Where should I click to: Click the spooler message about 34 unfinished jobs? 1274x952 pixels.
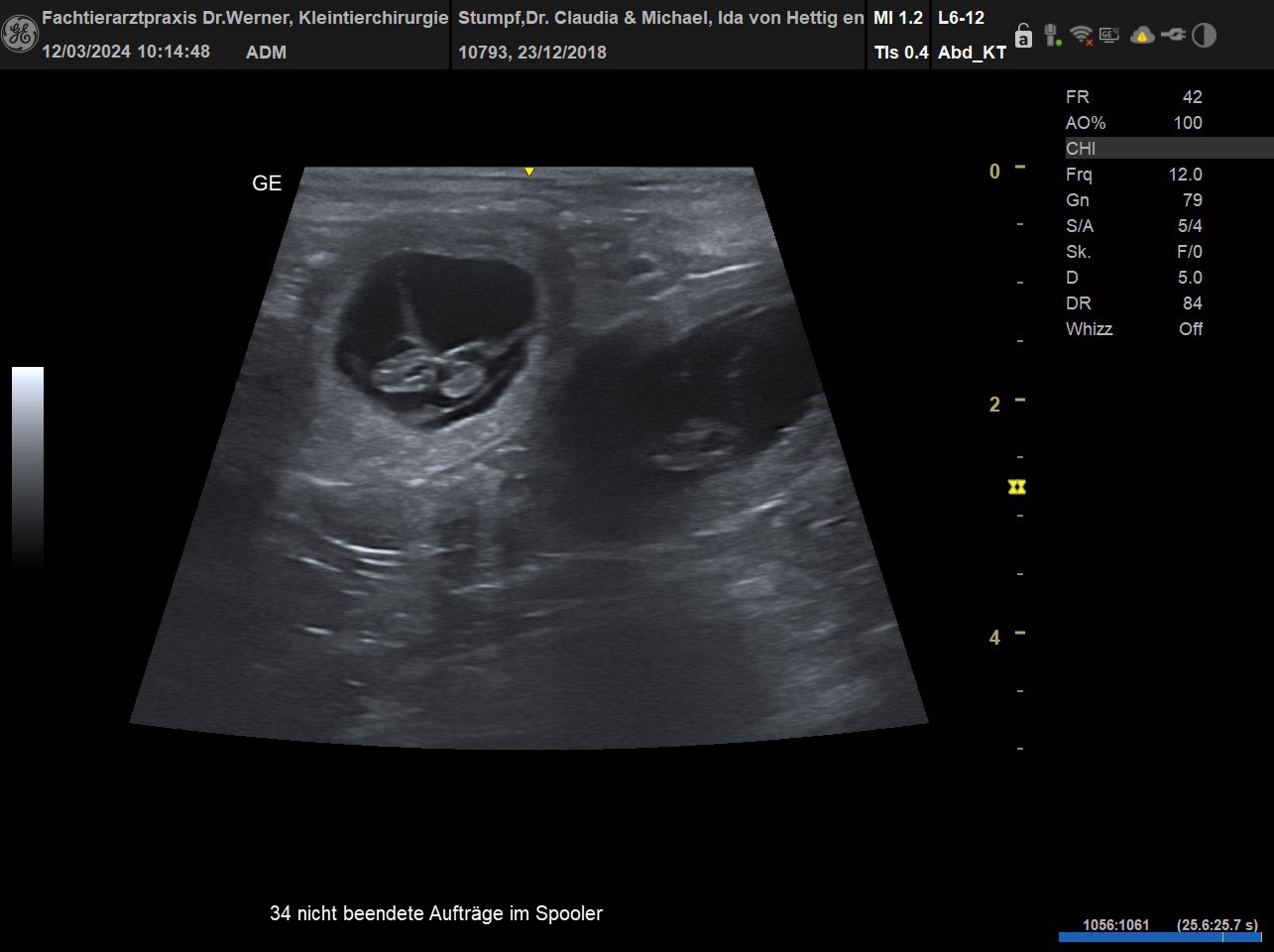point(436,913)
